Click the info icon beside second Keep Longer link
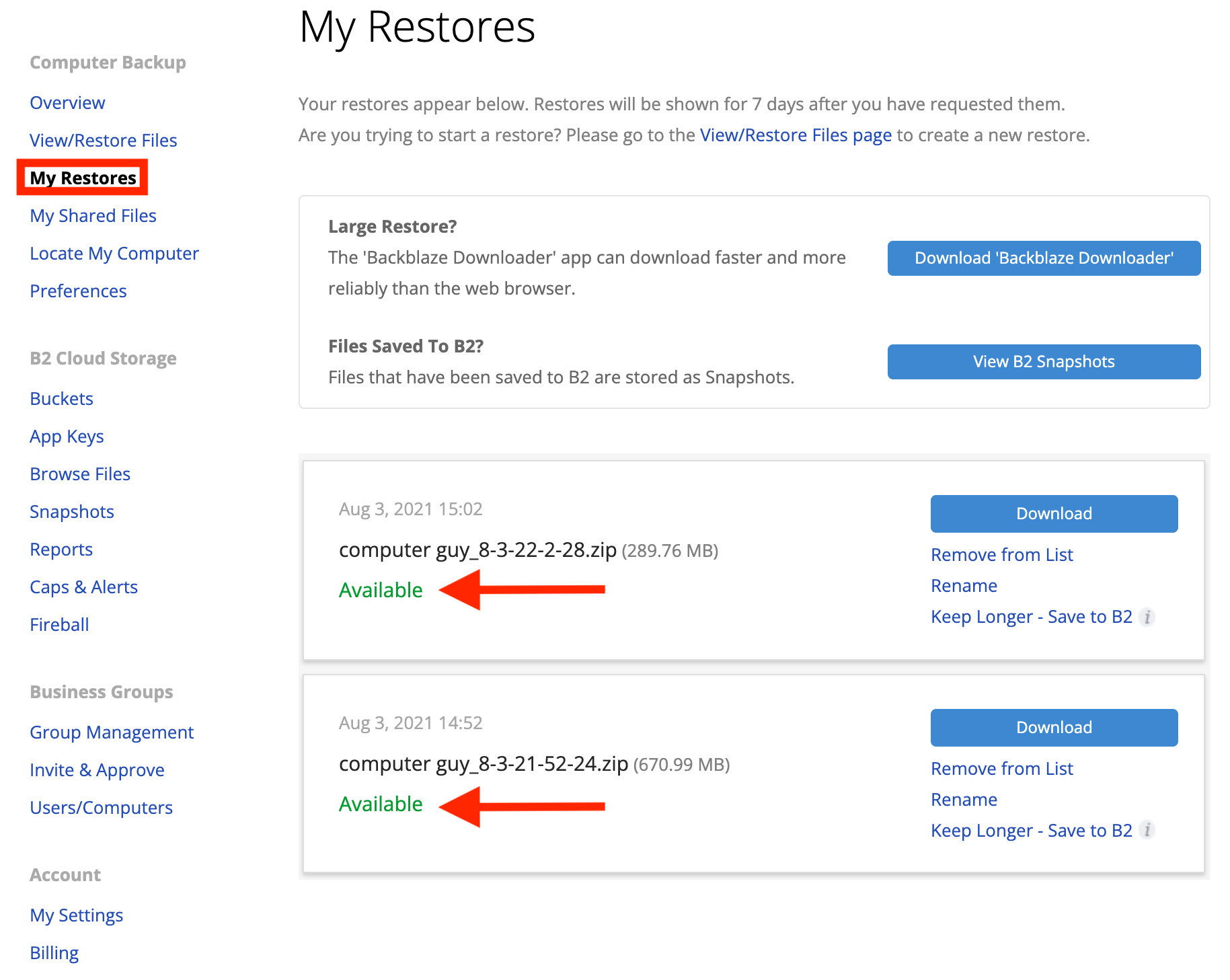Screen dimensions: 1230x980 1147,831
